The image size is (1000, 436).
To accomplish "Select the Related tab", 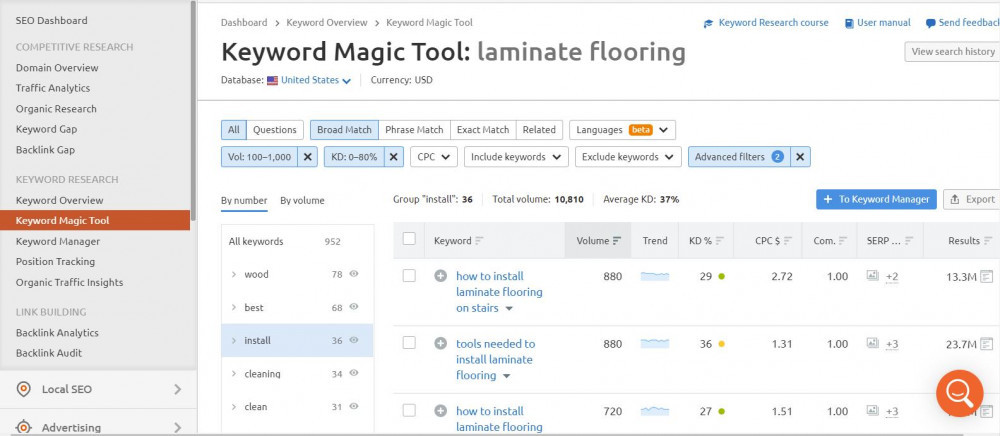I will (x=540, y=130).
